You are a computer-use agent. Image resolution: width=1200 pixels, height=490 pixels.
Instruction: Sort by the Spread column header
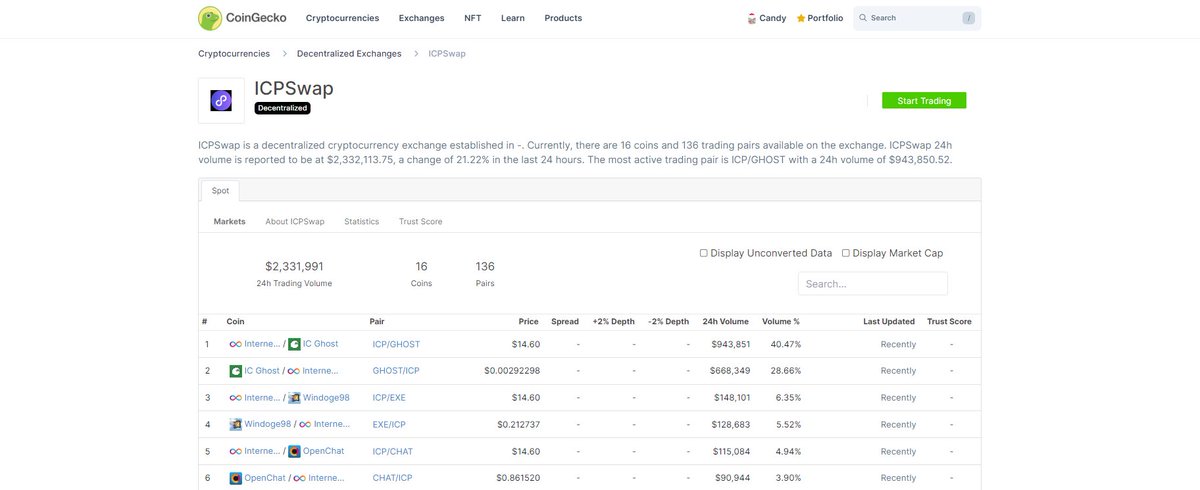pyautogui.click(x=565, y=322)
